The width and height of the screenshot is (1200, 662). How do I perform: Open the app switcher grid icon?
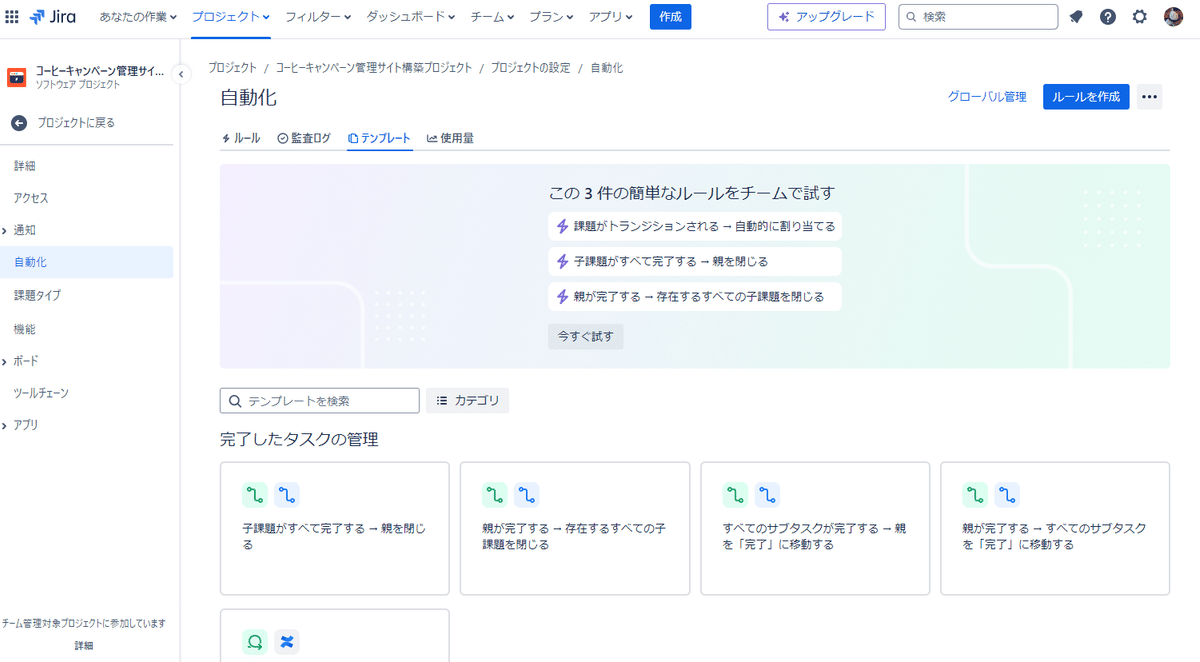[13, 17]
